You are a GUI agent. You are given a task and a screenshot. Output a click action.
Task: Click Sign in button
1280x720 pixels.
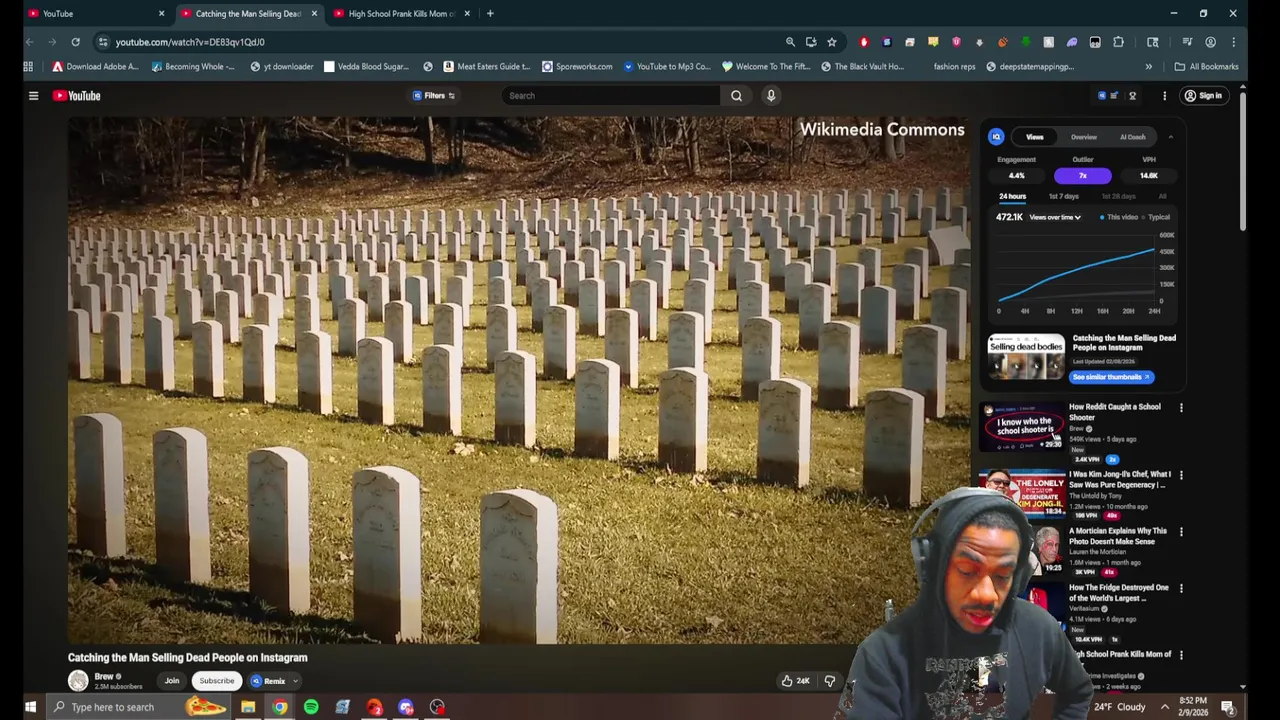point(1203,96)
